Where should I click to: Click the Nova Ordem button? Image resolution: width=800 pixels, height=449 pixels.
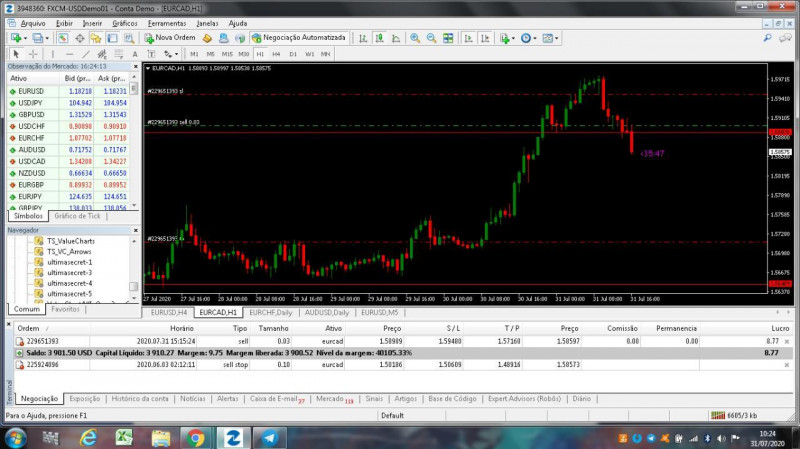click(x=171, y=38)
